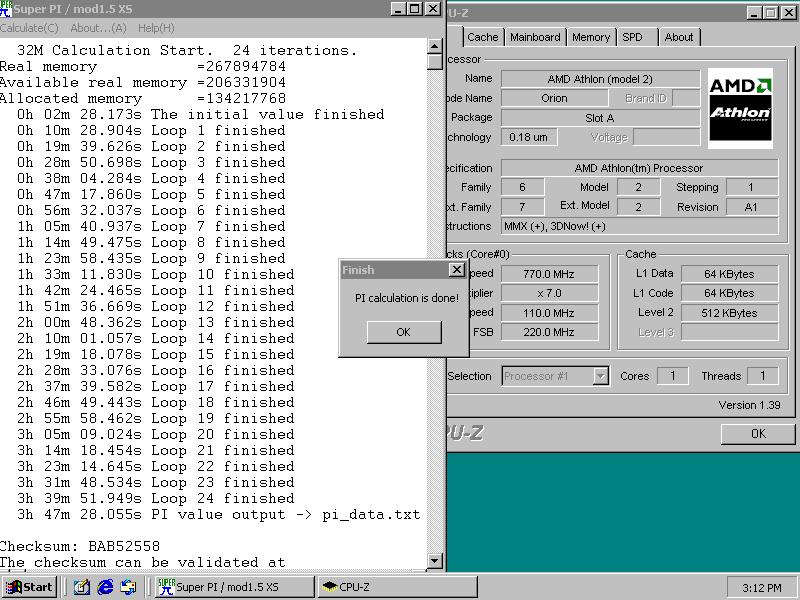Click the Ext. Family value 7

pos(522,207)
